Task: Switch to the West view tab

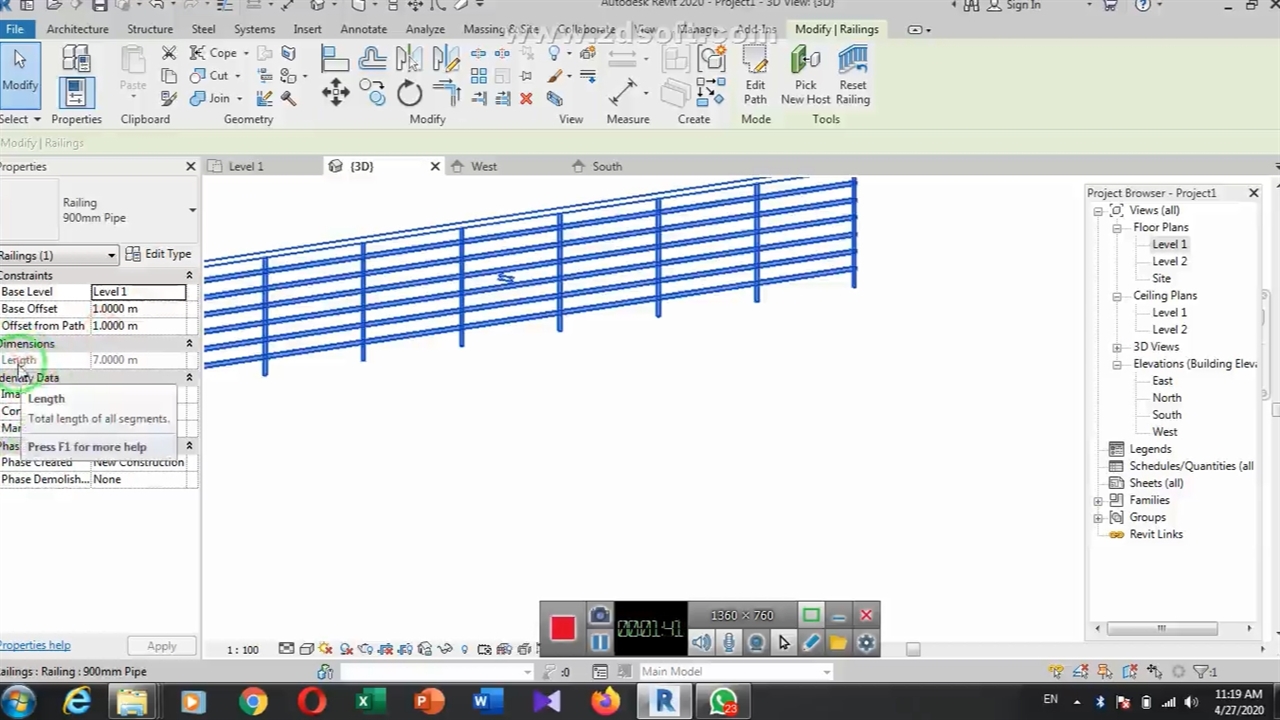Action: click(483, 166)
